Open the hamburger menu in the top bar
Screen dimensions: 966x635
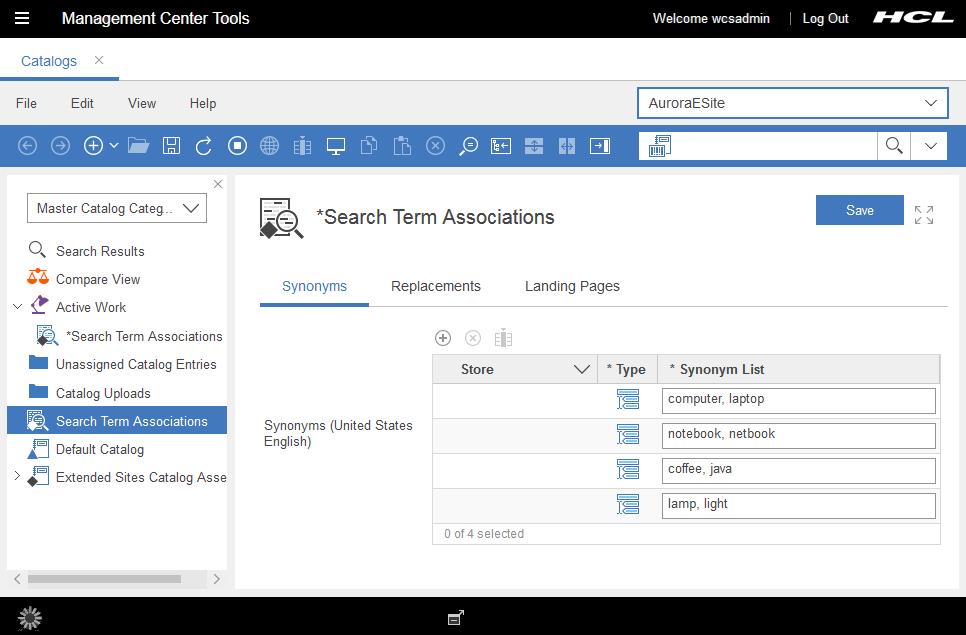(x=22, y=18)
